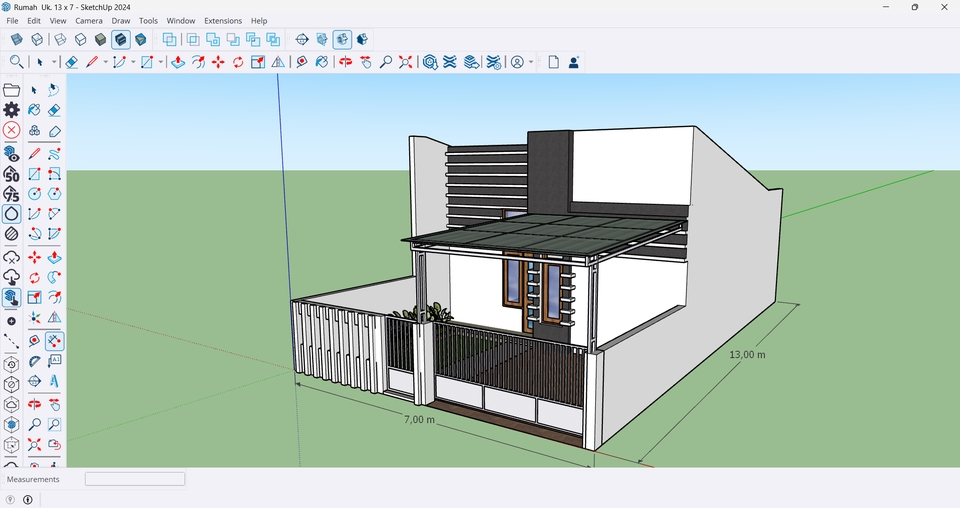Toggle X-Ray face style
Image resolution: width=960 pixels, height=508 pixels.
pyautogui.click(x=17, y=40)
